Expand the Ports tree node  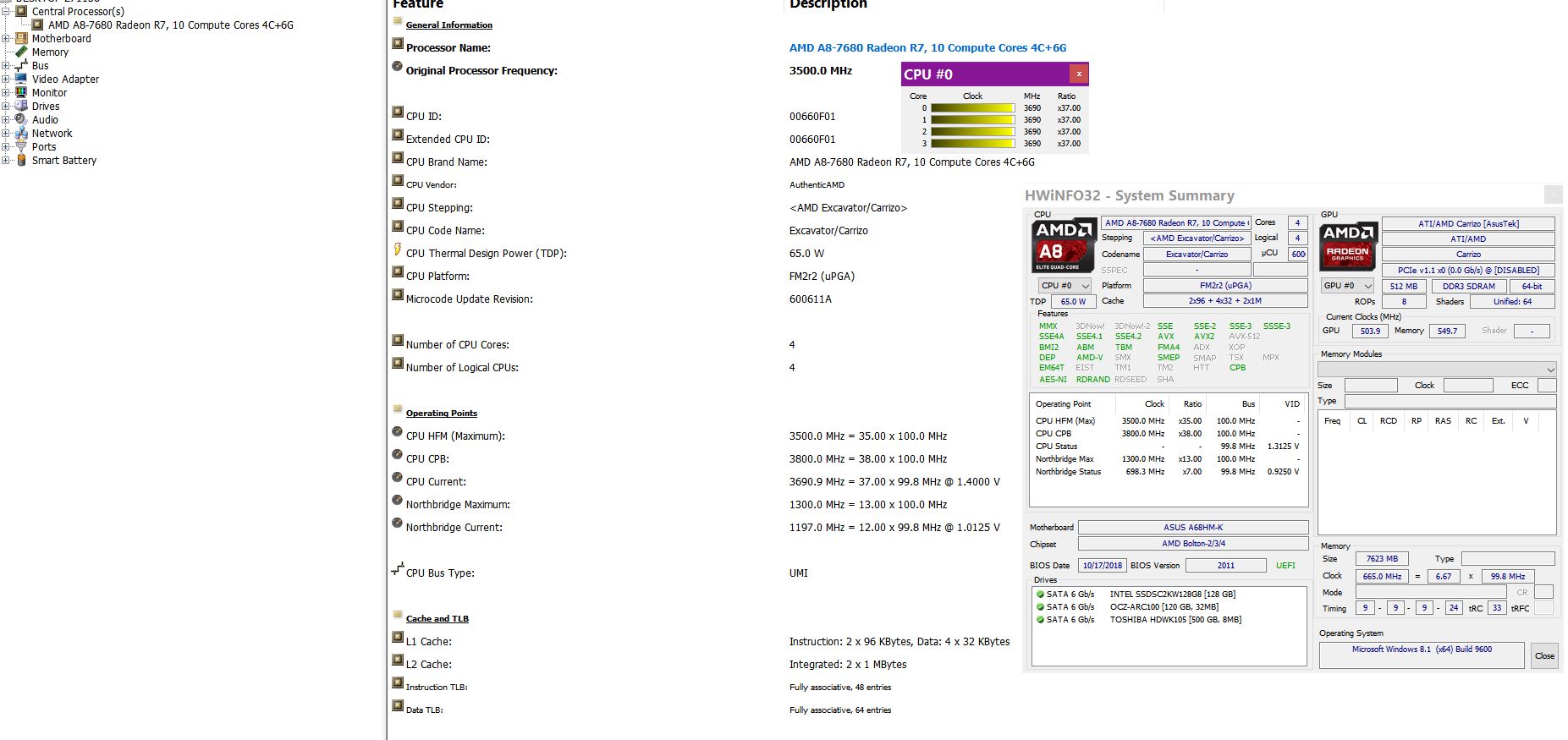pos(6,146)
